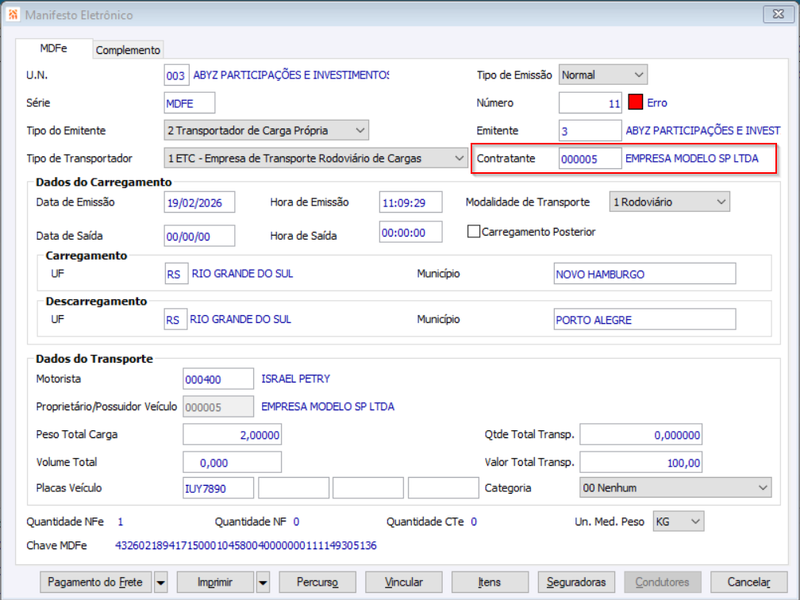Image resolution: width=800 pixels, height=600 pixels.
Task: Open arrow beside Pagamento do Frete button
Action: pos(161,582)
